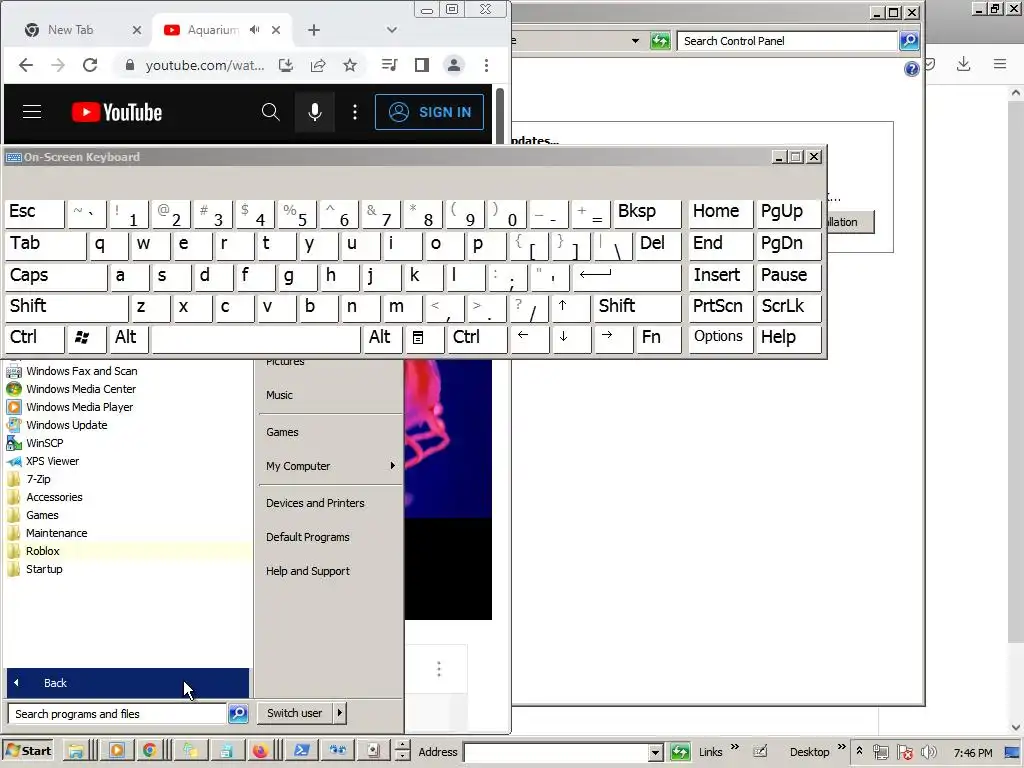The height and width of the screenshot is (768, 1024).
Task: Show hidden system tray icons
Action: coord(859,752)
